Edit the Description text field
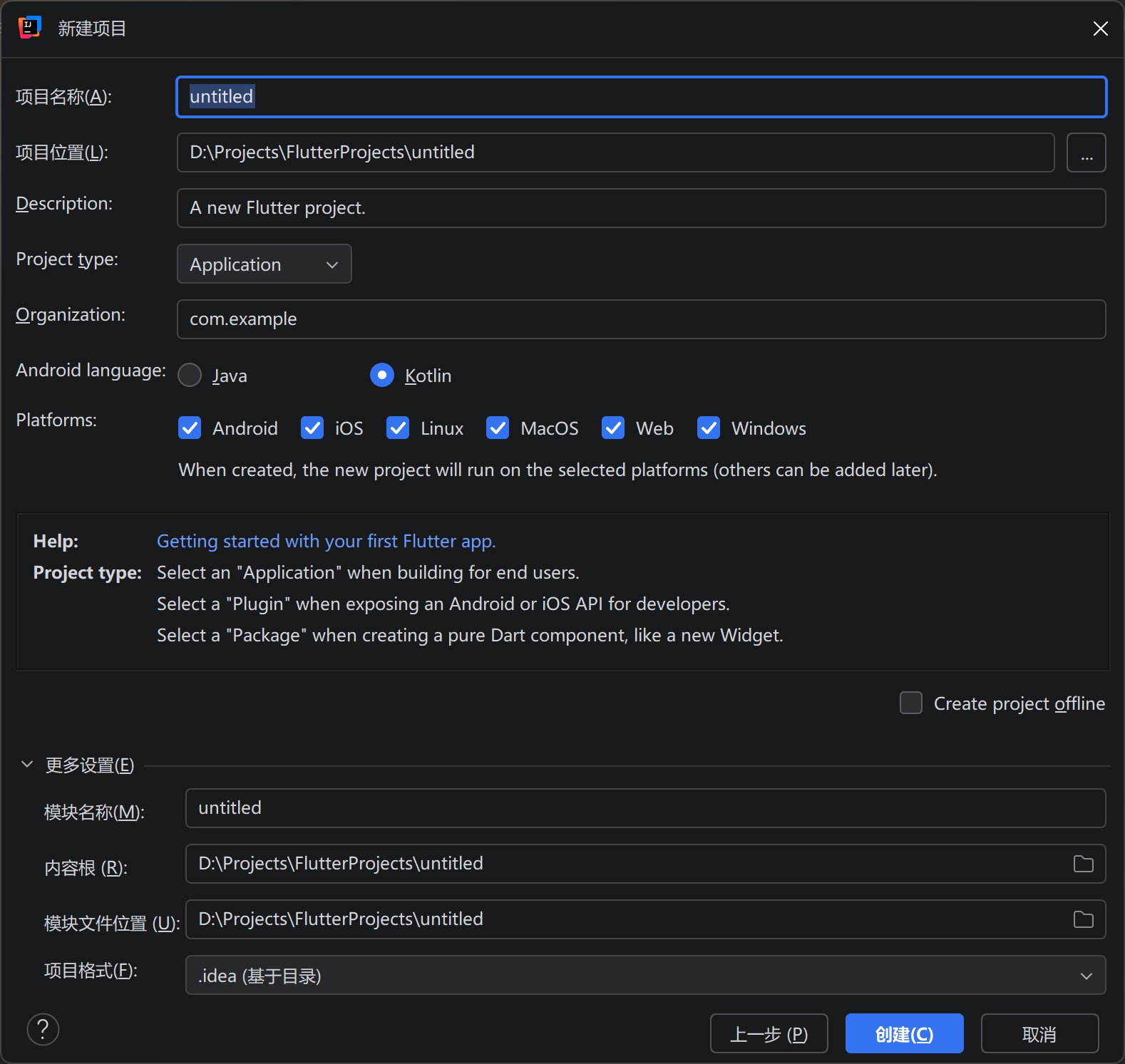Screen dimensions: 1125x1064 642,208
